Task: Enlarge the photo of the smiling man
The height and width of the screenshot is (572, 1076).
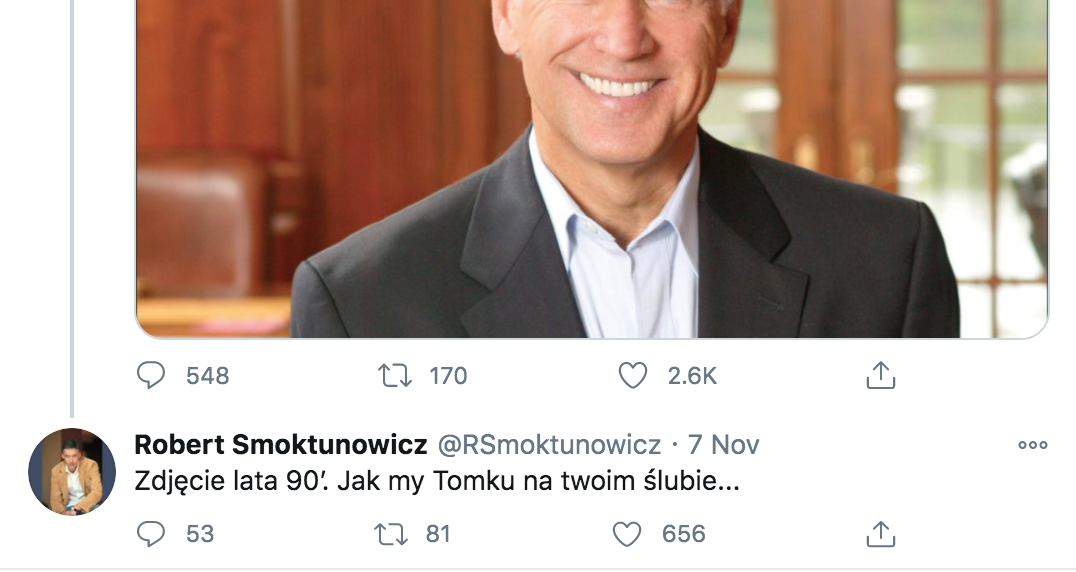Action: coord(592,169)
